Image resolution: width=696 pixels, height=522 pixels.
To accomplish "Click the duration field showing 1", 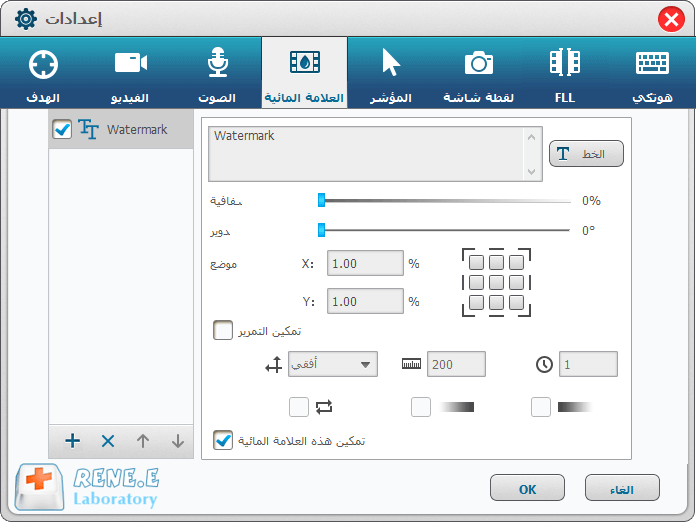I will [588, 364].
